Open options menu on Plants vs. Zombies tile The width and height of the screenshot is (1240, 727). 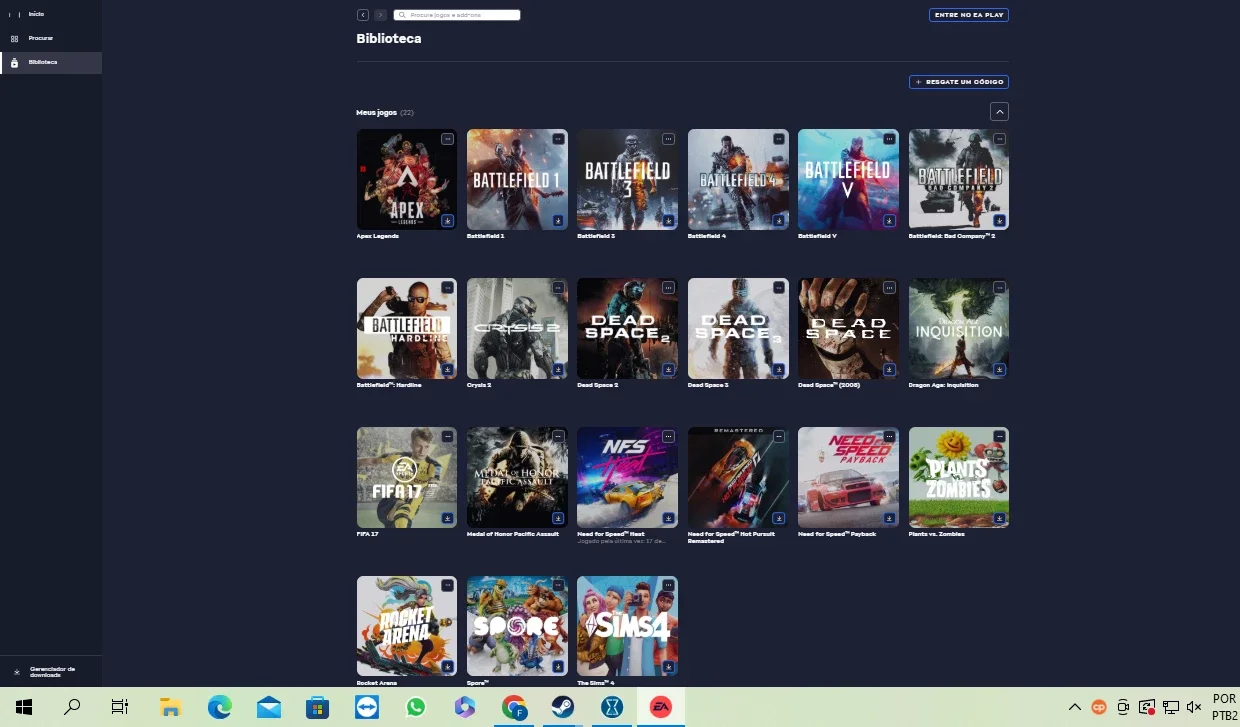pos(999,437)
